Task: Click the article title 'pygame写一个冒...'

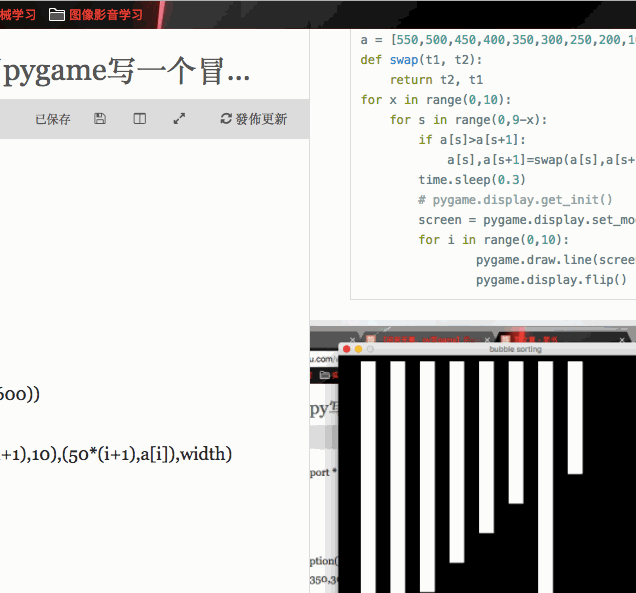Action: coord(125,71)
